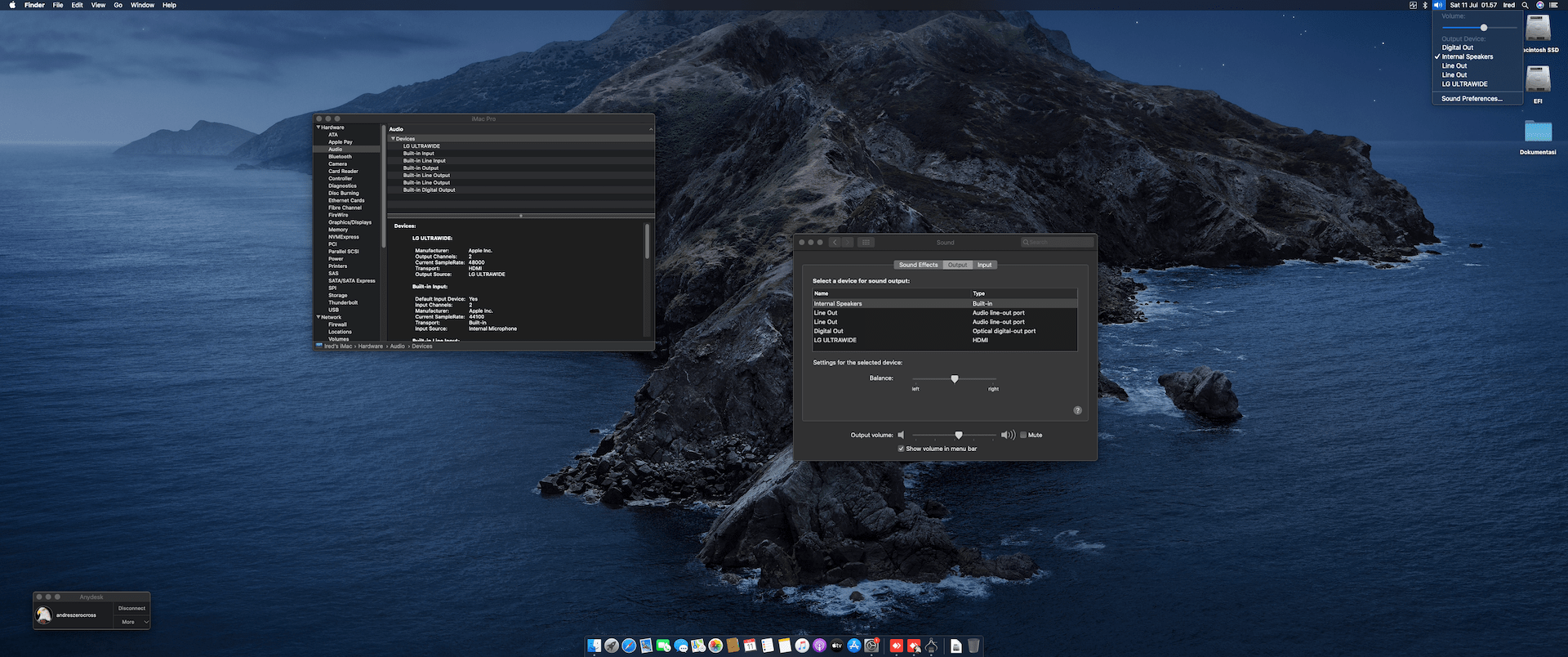Screen dimensions: 1568x657
Task: Click the Bluetooth icon in menu bar
Action: (x=1425, y=5)
